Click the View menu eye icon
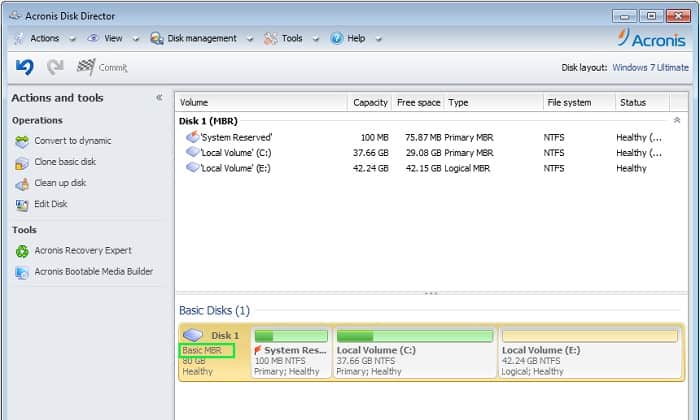Screen dimensions: 700x420 click(93, 38)
